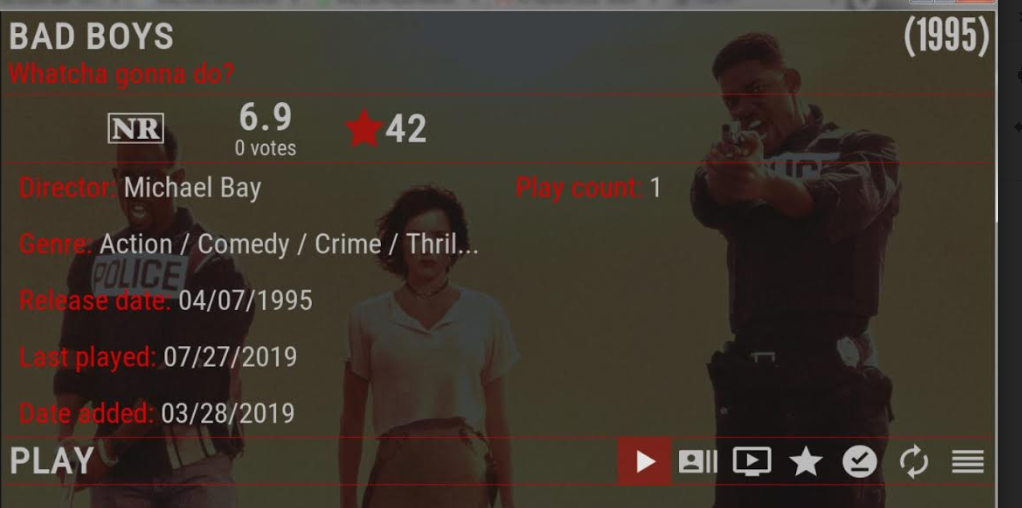1022x508 pixels.
Task: Start the movie with the red Play button
Action: pyautogui.click(x=644, y=461)
